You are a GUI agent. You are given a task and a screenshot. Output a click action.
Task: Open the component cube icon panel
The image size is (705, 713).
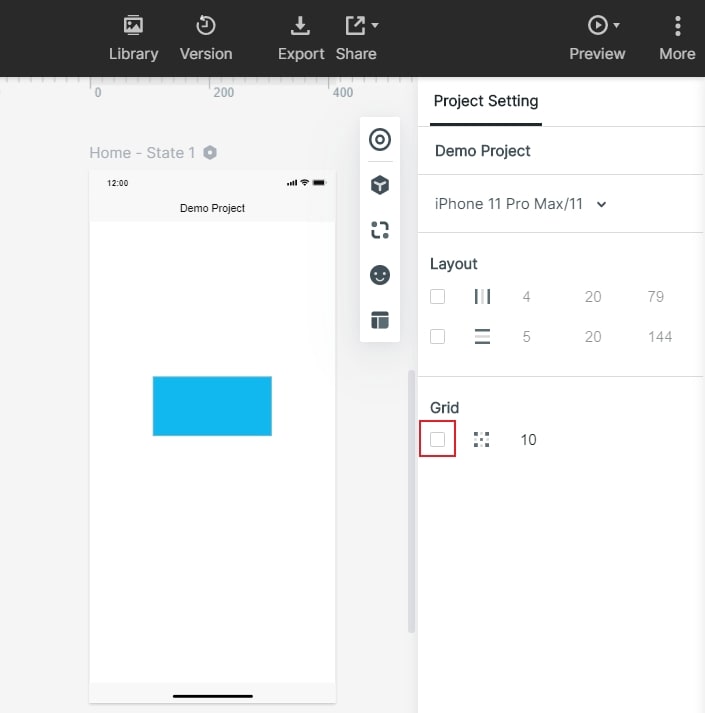380,185
